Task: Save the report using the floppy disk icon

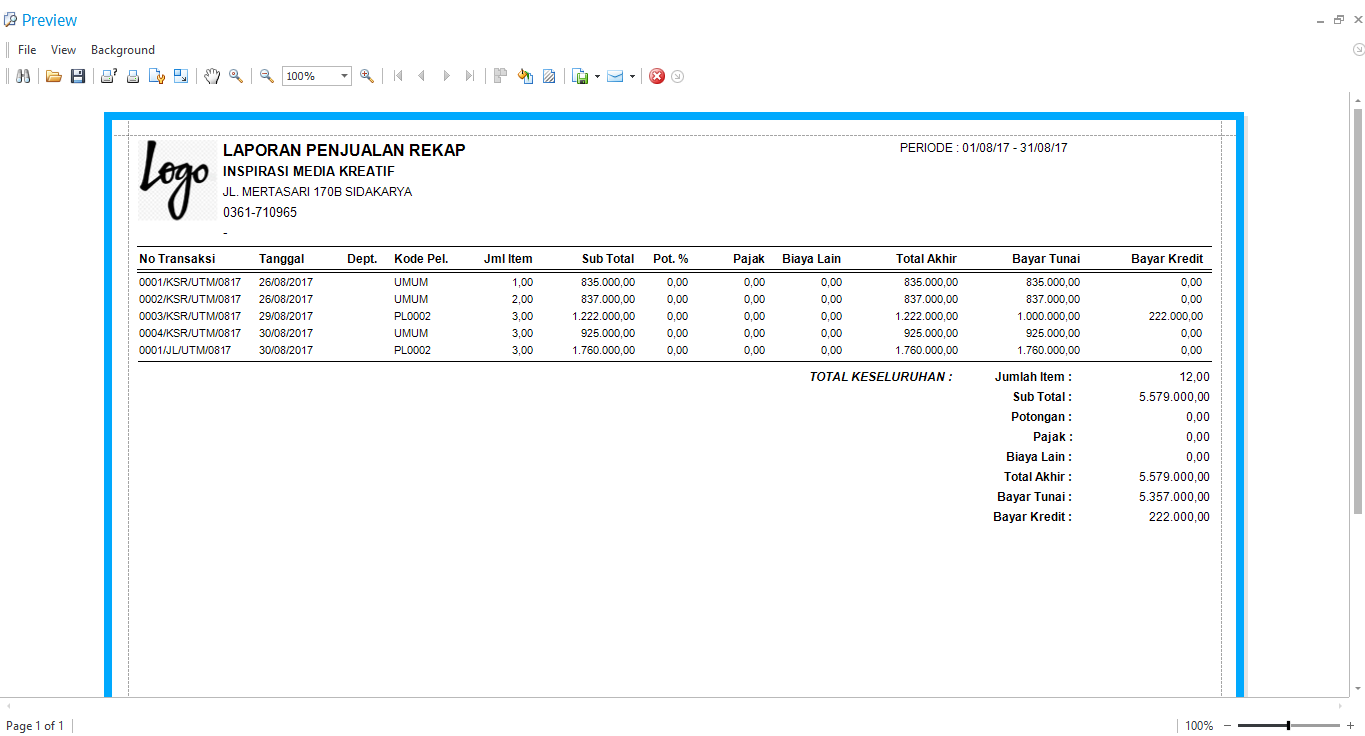Action: (78, 76)
